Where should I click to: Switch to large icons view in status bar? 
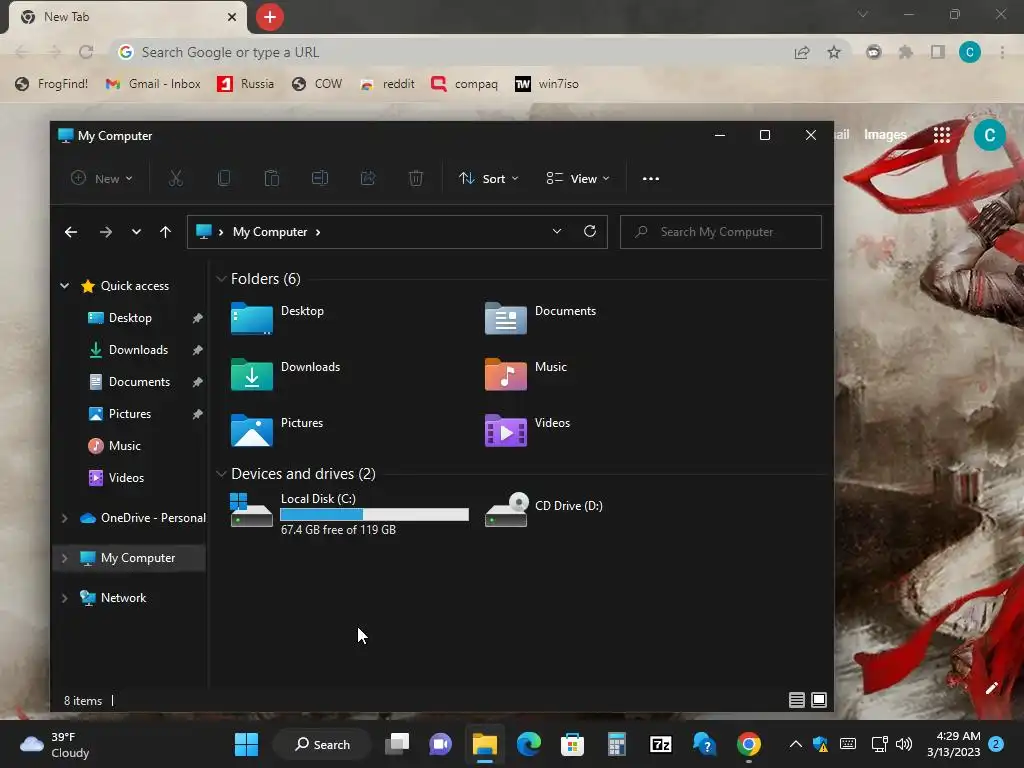pos(819,700)
